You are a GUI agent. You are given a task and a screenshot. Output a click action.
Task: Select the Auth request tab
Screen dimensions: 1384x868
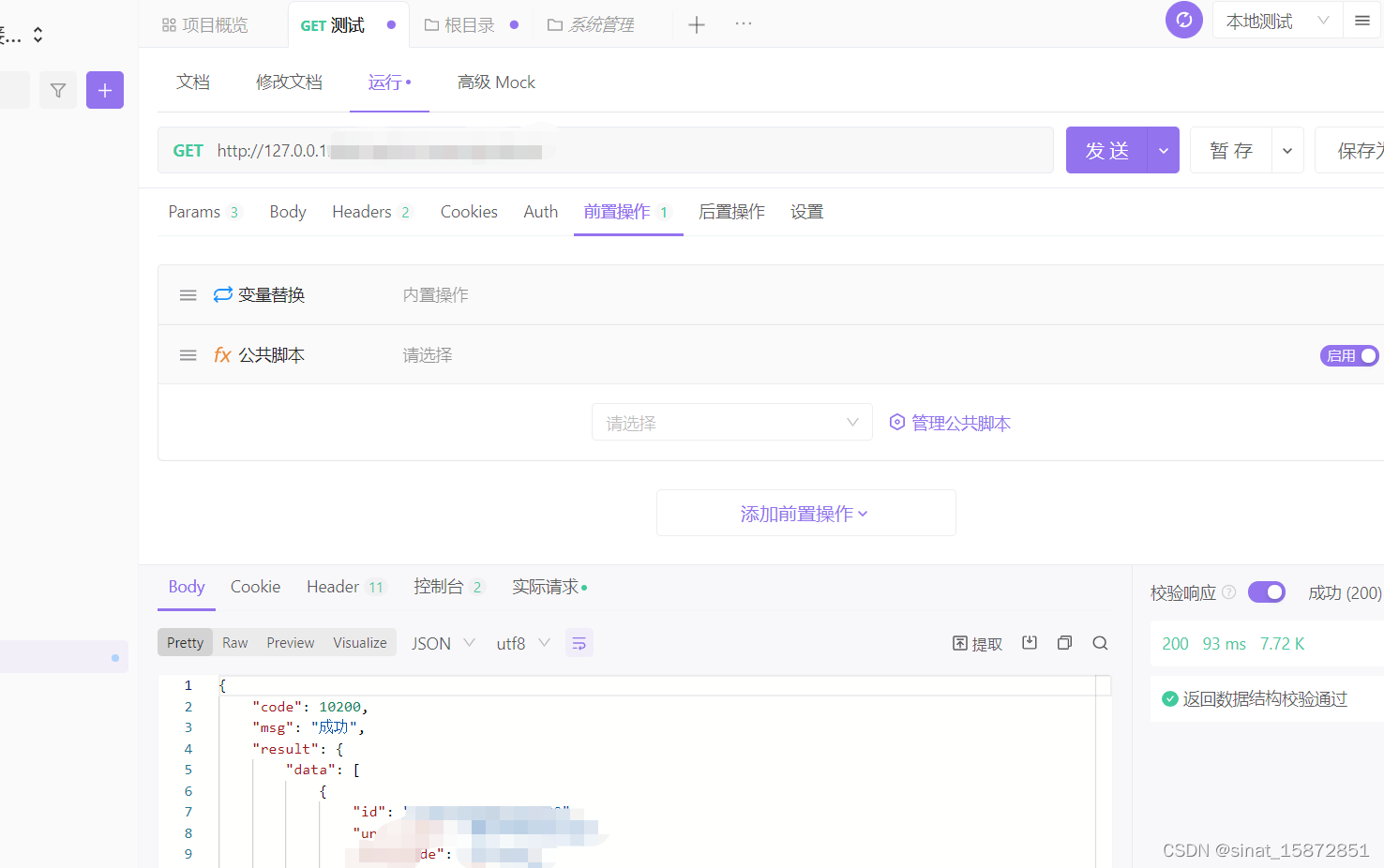click(x=541, y=212)
